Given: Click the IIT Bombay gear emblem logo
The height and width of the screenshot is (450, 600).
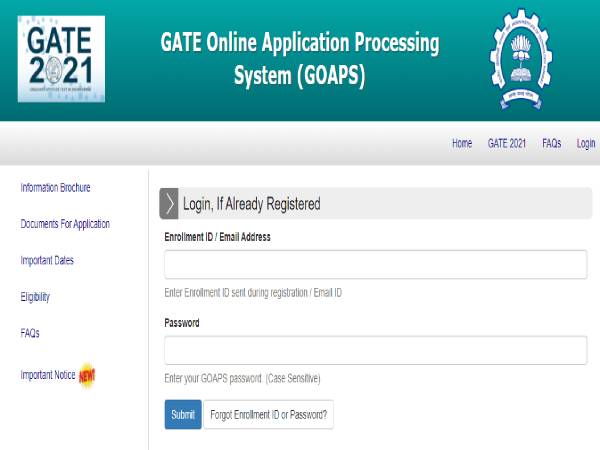Looking at the screenshot, I should point(521,60).
